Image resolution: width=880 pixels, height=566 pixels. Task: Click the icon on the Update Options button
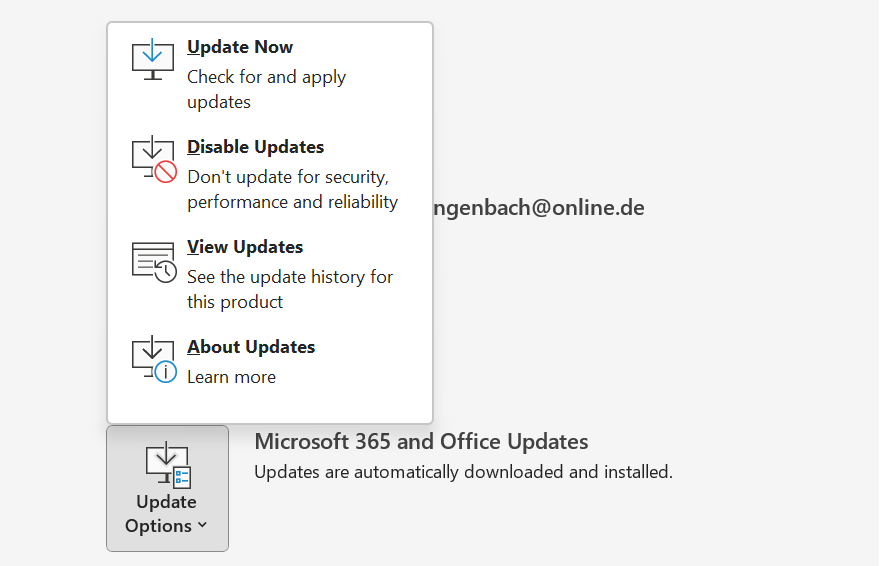(x=167, y=465)
